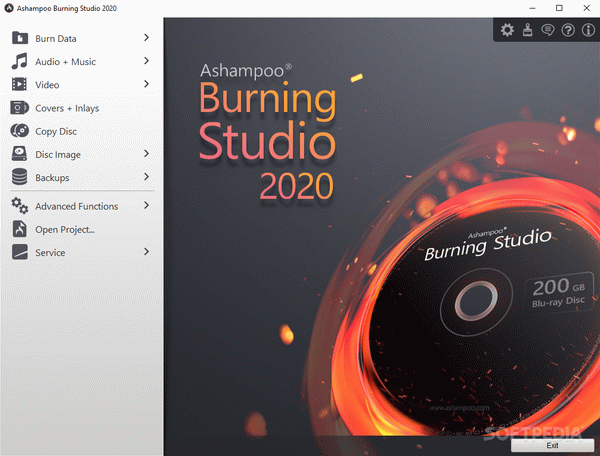Choose Open Project... entry
Viewport: 600px width, 456px height.
tap(80, 230)
